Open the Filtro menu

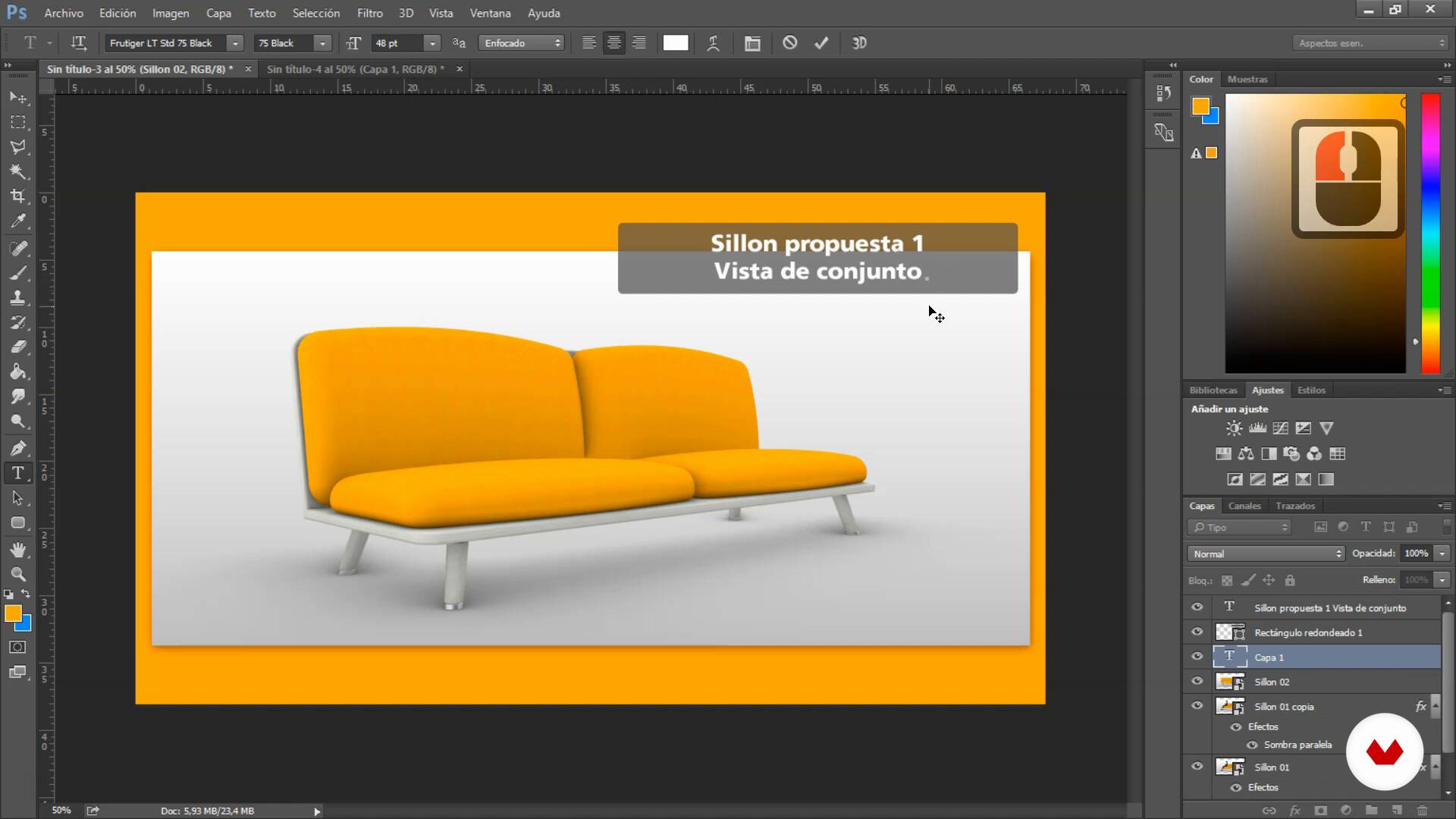[x=369, y=13]
